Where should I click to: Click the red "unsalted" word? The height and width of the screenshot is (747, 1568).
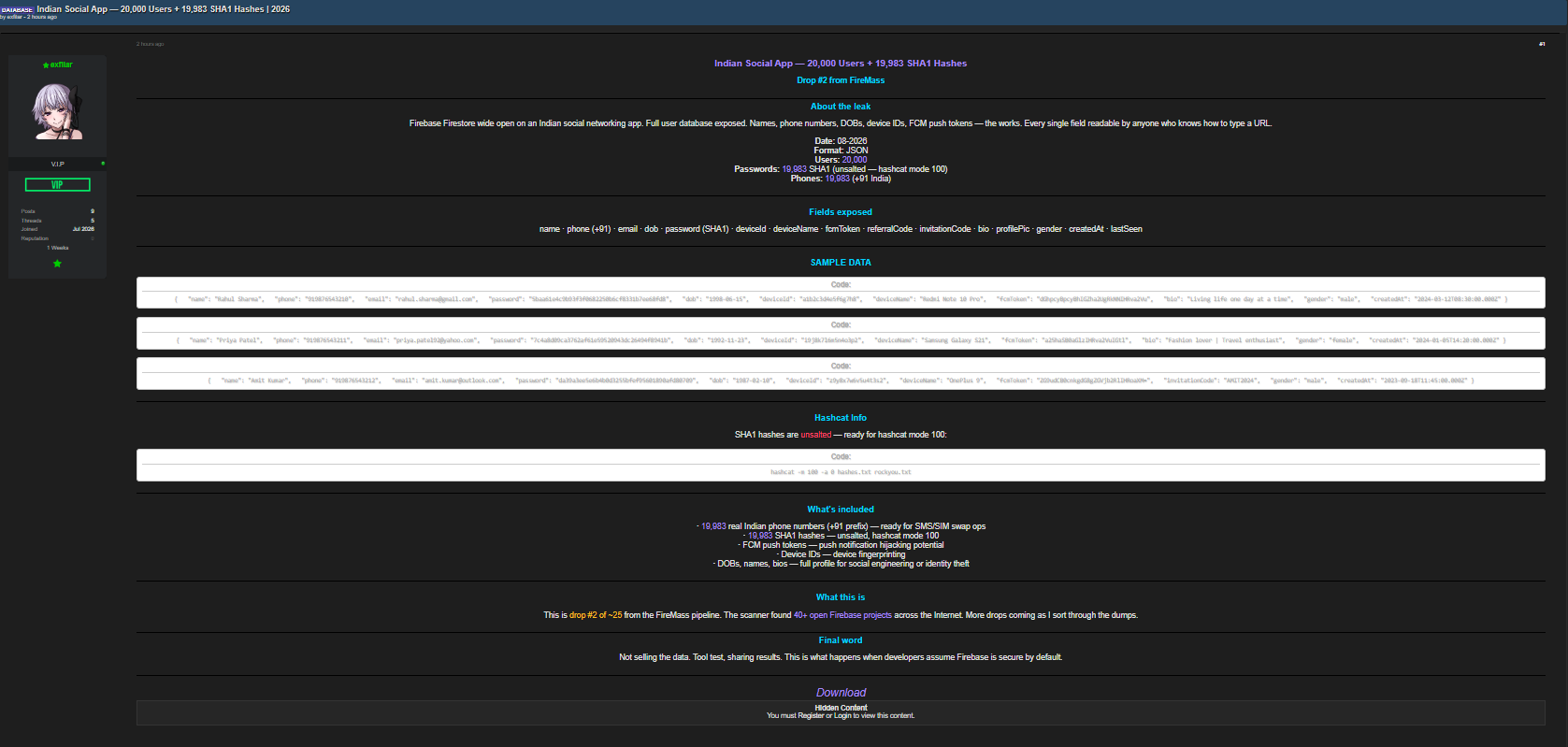(x=816, y=435)
